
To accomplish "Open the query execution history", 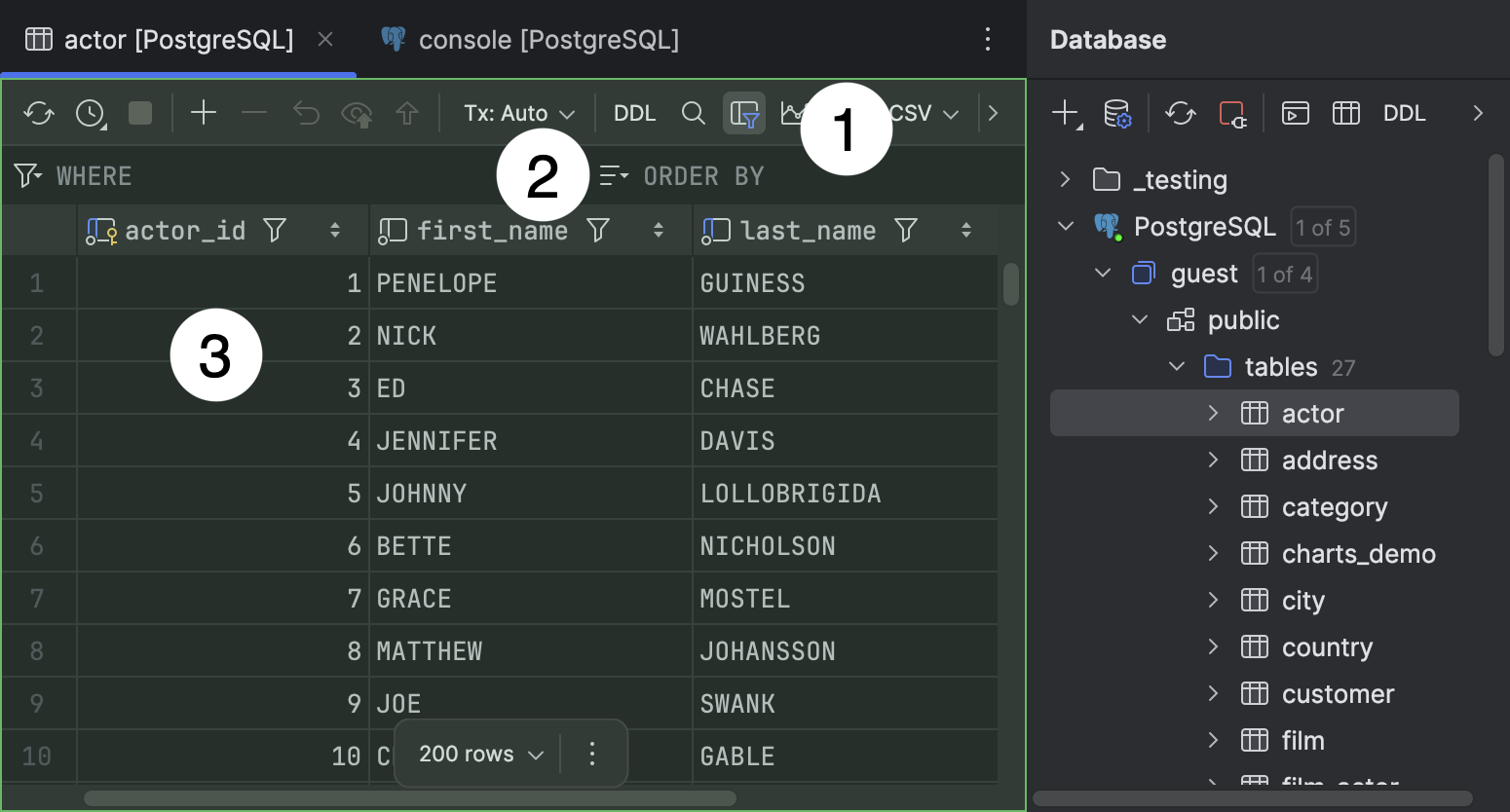I will click(88, 112).
